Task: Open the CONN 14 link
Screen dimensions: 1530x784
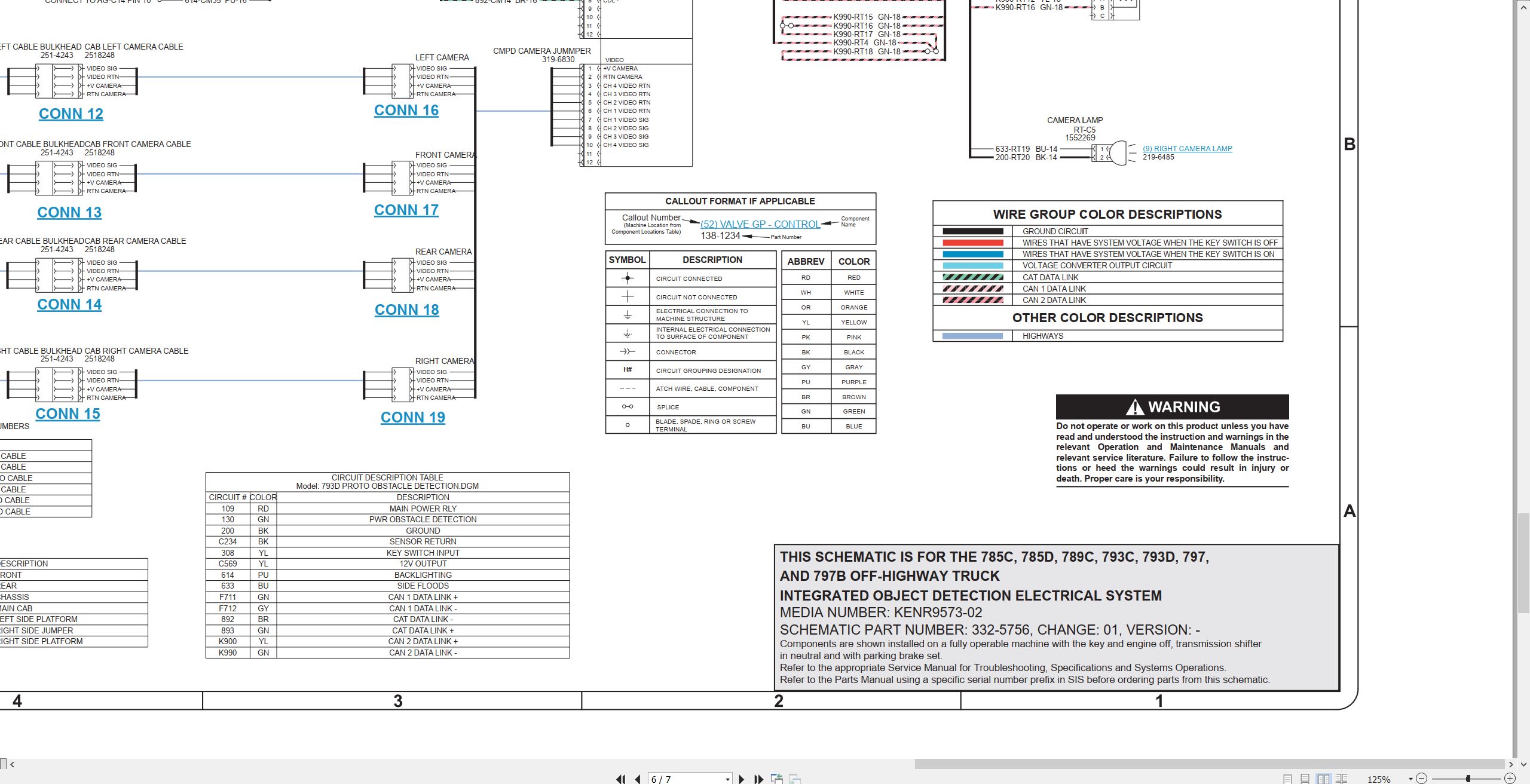Action: pyautogui.click(x=69, y=304)
